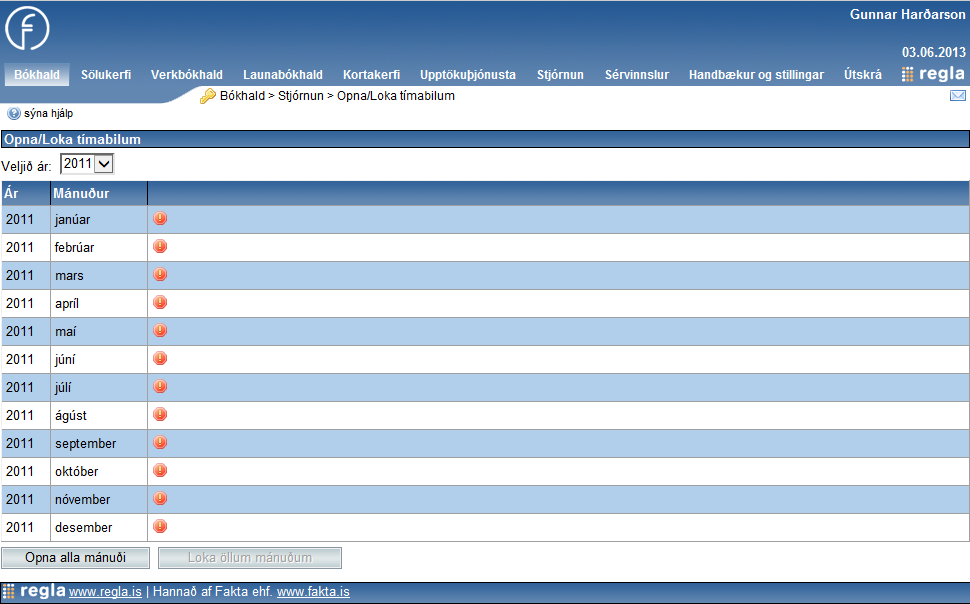Toggle the closed status for febrúar
Image resolution: width=970 pixels, height=604 pixels.
160,247
